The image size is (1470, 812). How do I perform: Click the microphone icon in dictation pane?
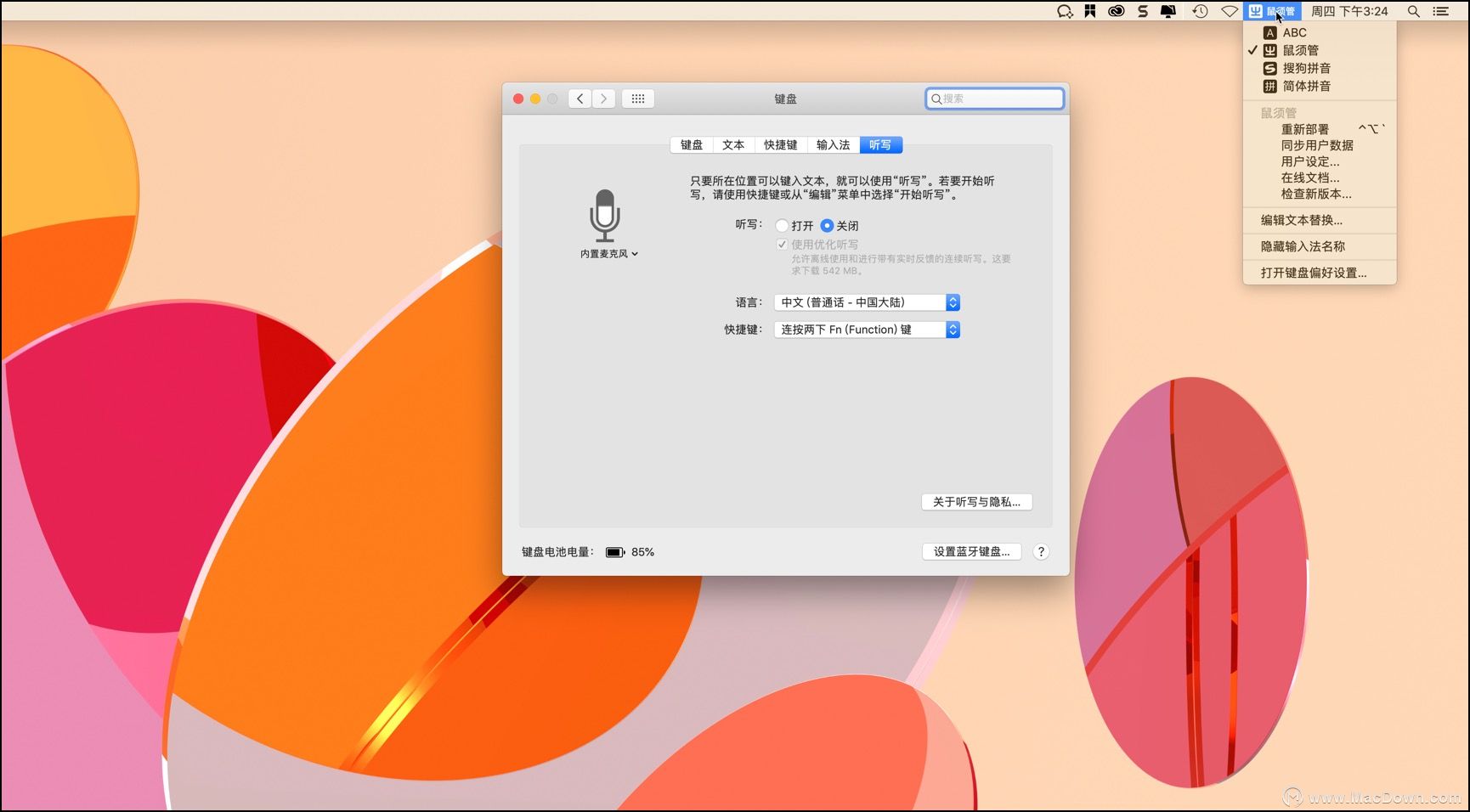pyautogui.click(x=605, y=215)
